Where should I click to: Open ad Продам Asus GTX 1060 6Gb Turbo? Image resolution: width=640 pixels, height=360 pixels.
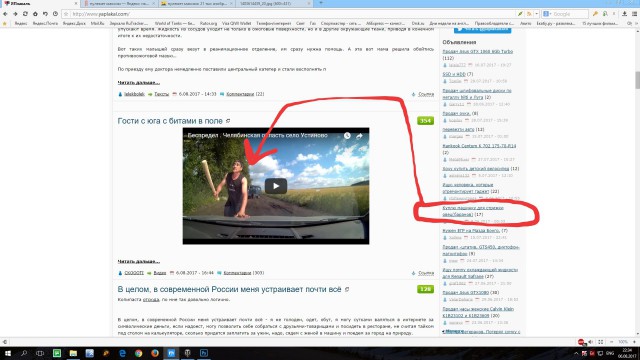478,51
